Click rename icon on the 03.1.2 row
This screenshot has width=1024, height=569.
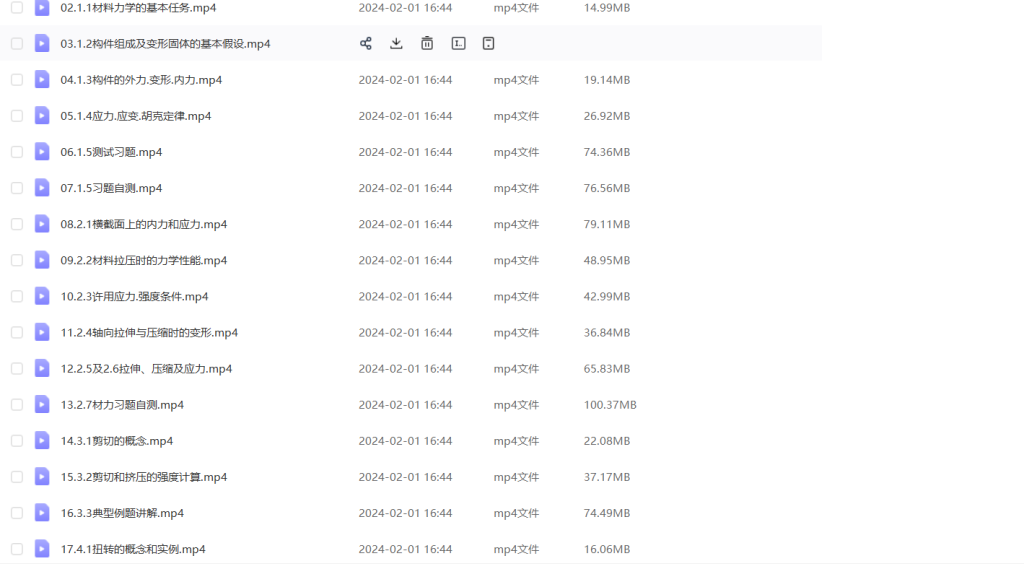(458, 44)
